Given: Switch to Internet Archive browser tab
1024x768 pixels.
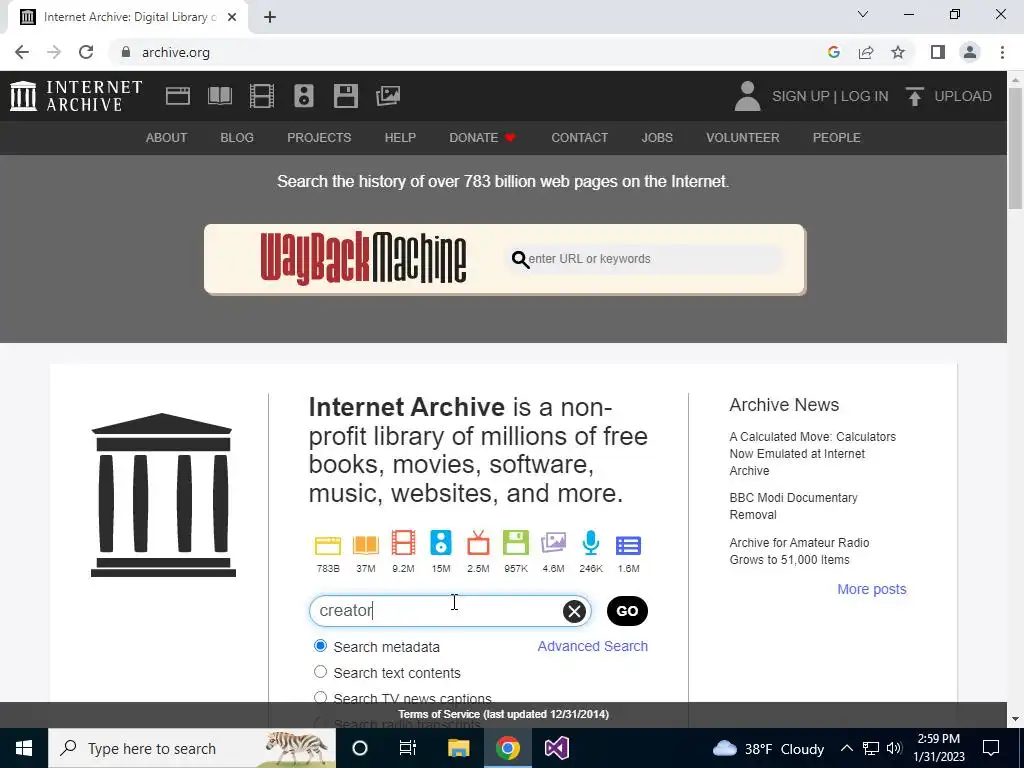Looking at the screenshot, I should [128, 18].
